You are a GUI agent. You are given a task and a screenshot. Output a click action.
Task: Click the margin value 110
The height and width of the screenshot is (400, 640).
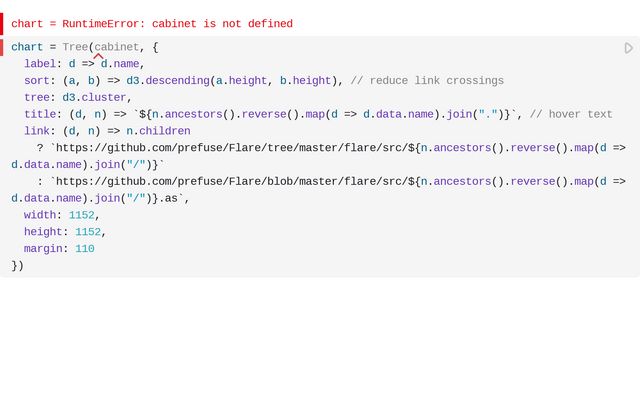tap(85, 249)
